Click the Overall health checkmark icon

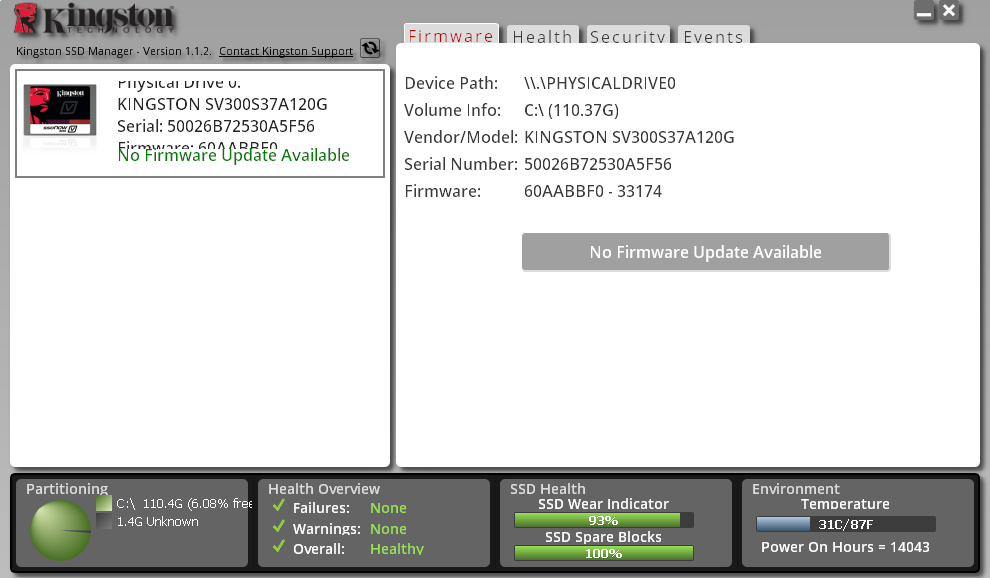(x=278, y=547)
